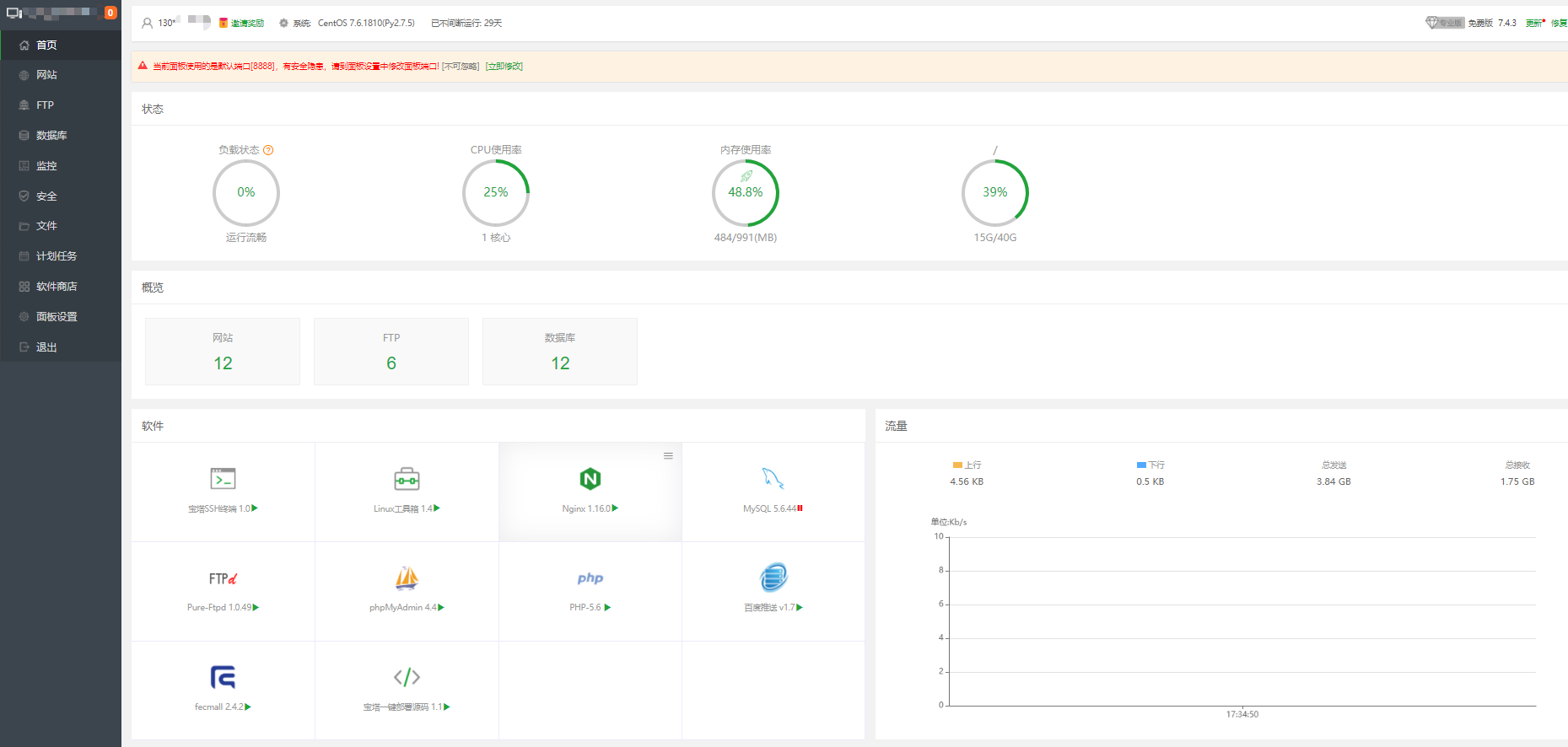This screenshot has width=1568, height=747.
Task: Click the 总接收 1.75 GB value
Action: coord(1517,482)
